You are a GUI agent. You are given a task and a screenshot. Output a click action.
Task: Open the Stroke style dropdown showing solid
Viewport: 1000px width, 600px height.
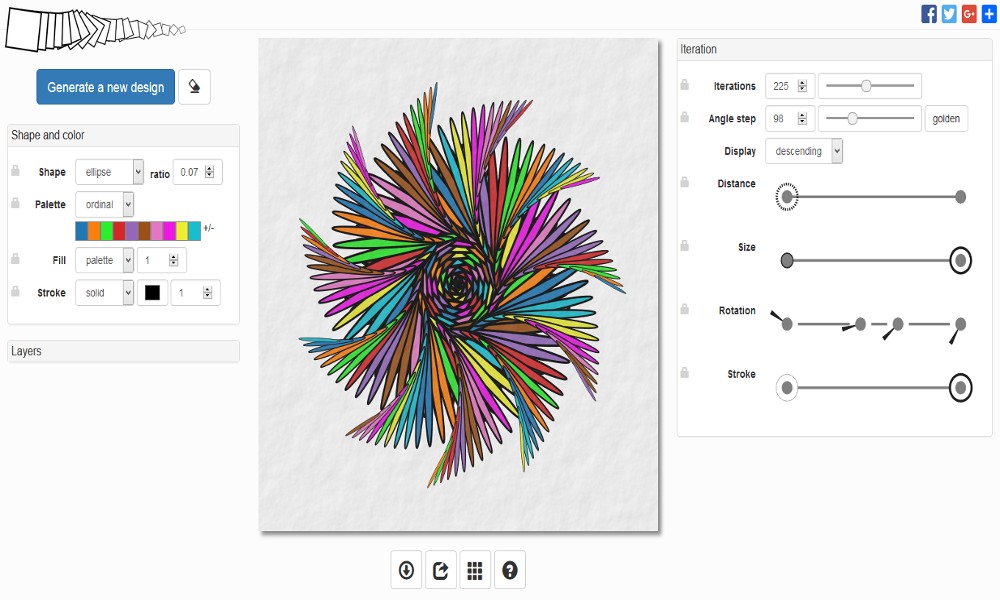(x=104, y=293)
